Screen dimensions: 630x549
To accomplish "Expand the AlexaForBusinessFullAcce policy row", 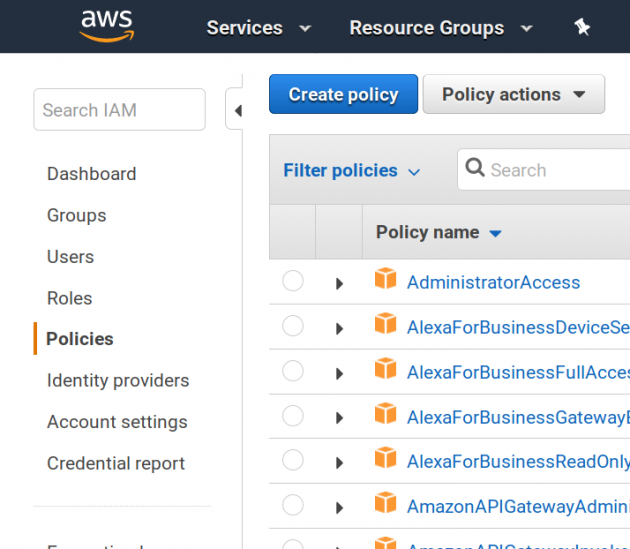I will (x=340, y=374).
